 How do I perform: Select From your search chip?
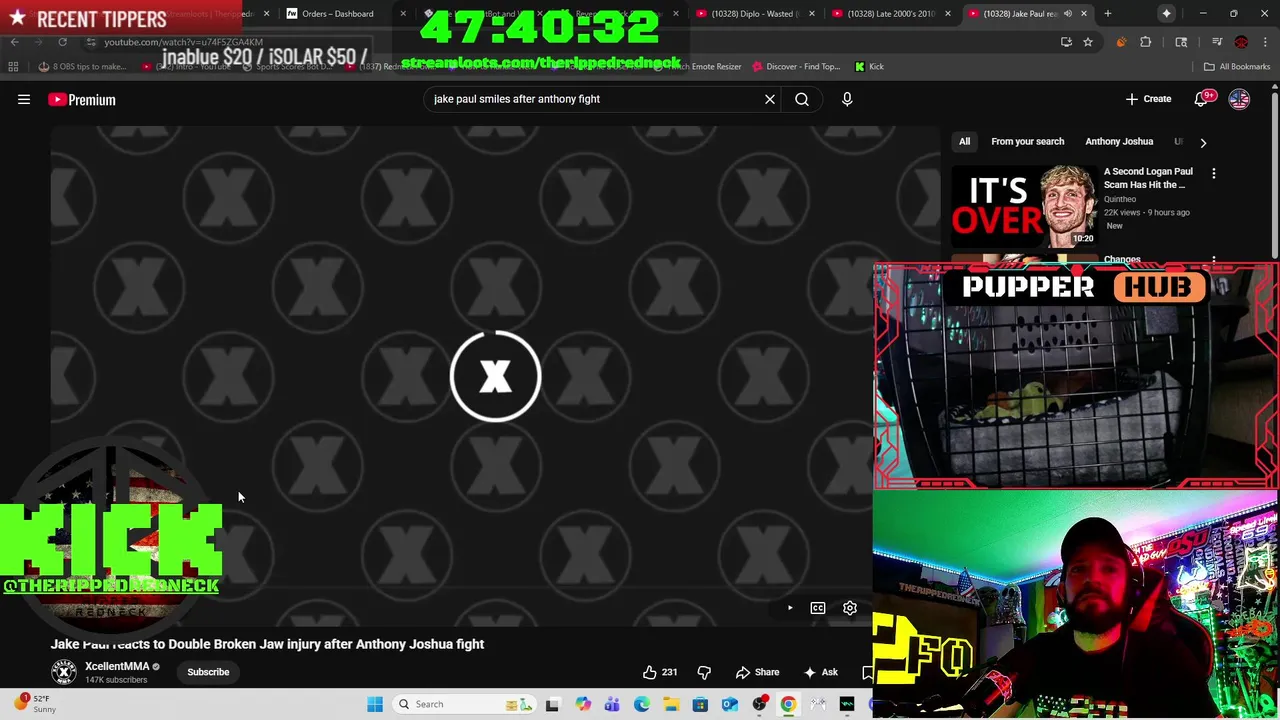tap(1027, 142)
